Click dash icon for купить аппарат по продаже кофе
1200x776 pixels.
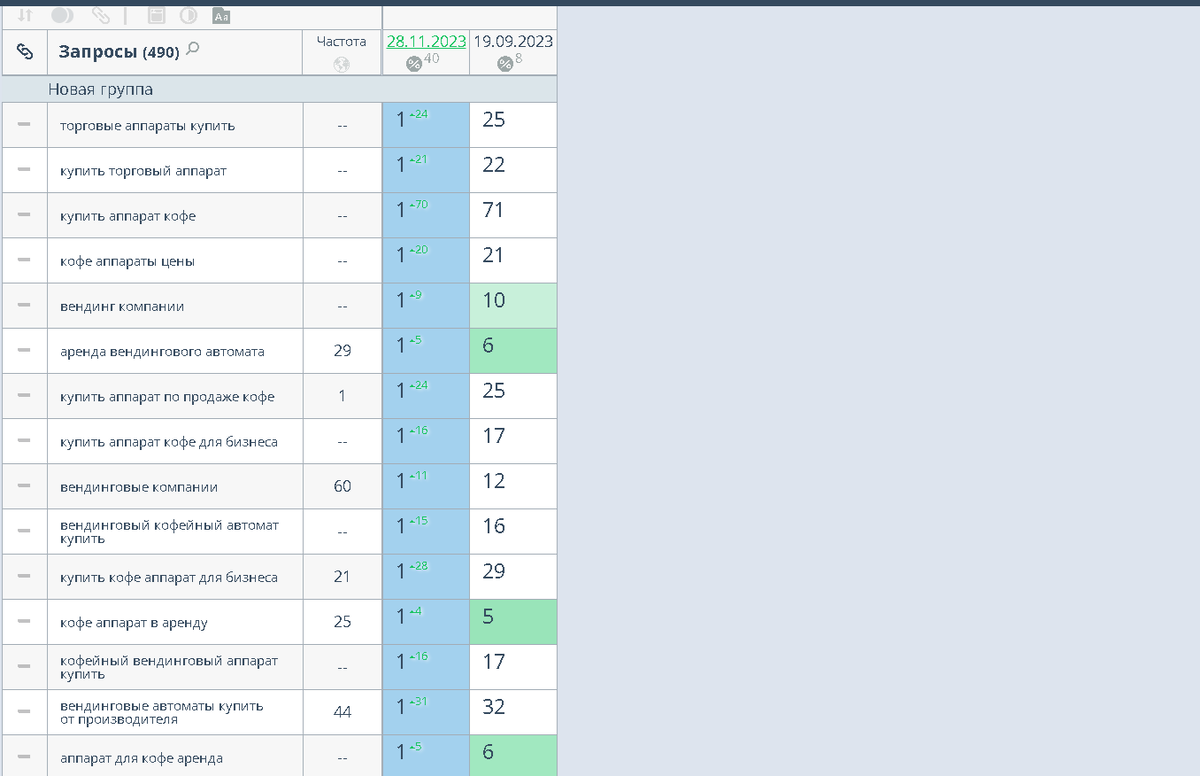(x=24, y=396)
